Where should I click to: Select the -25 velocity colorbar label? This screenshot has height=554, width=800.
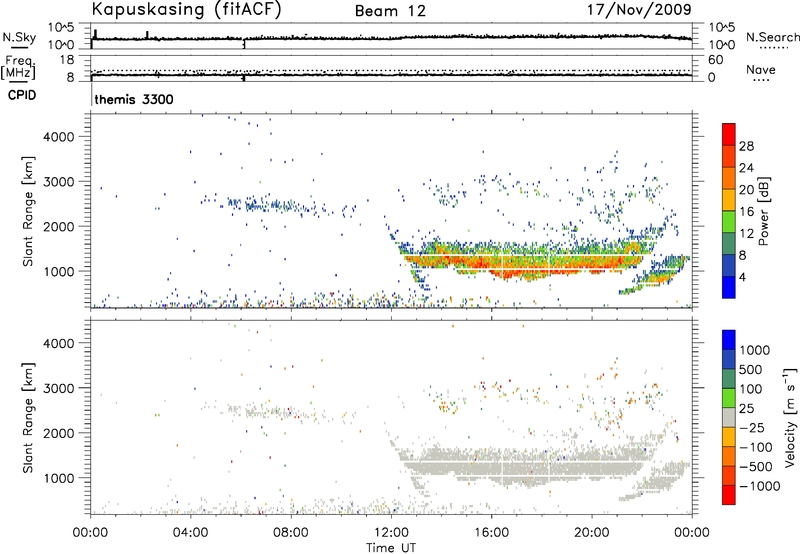(x=752, y=428)
